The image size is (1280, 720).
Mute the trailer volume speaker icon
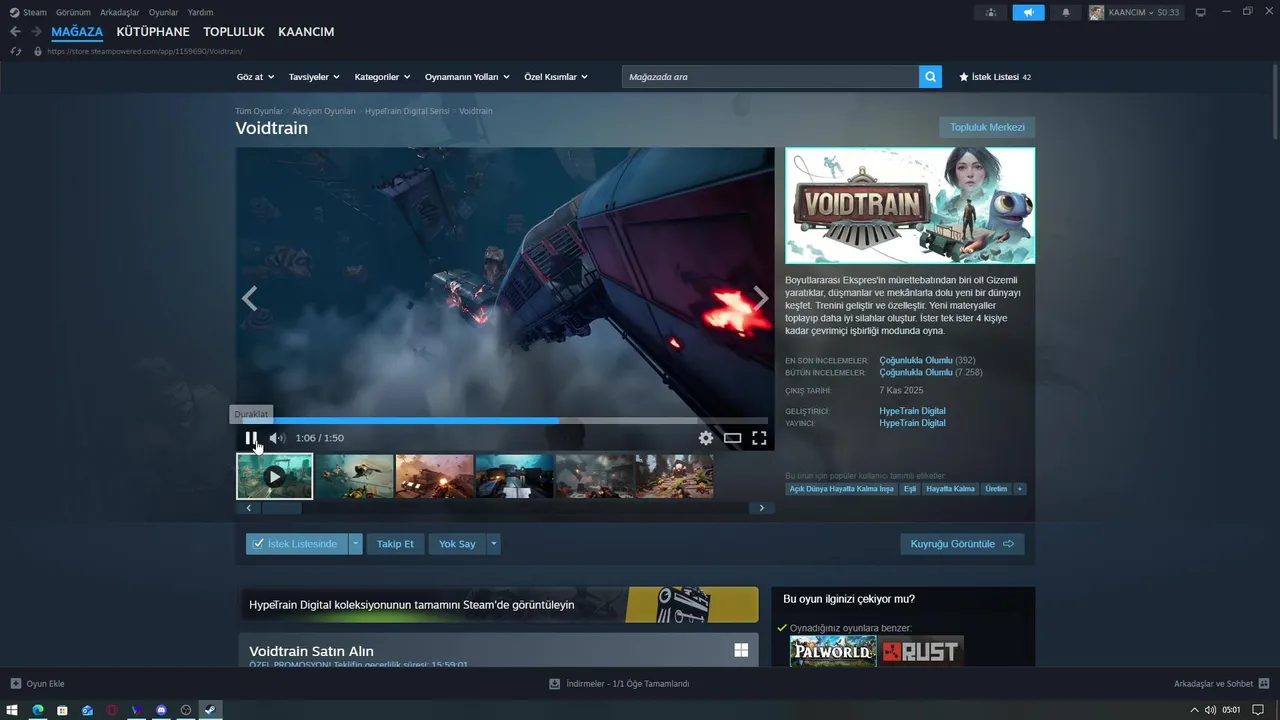[277, 438]
